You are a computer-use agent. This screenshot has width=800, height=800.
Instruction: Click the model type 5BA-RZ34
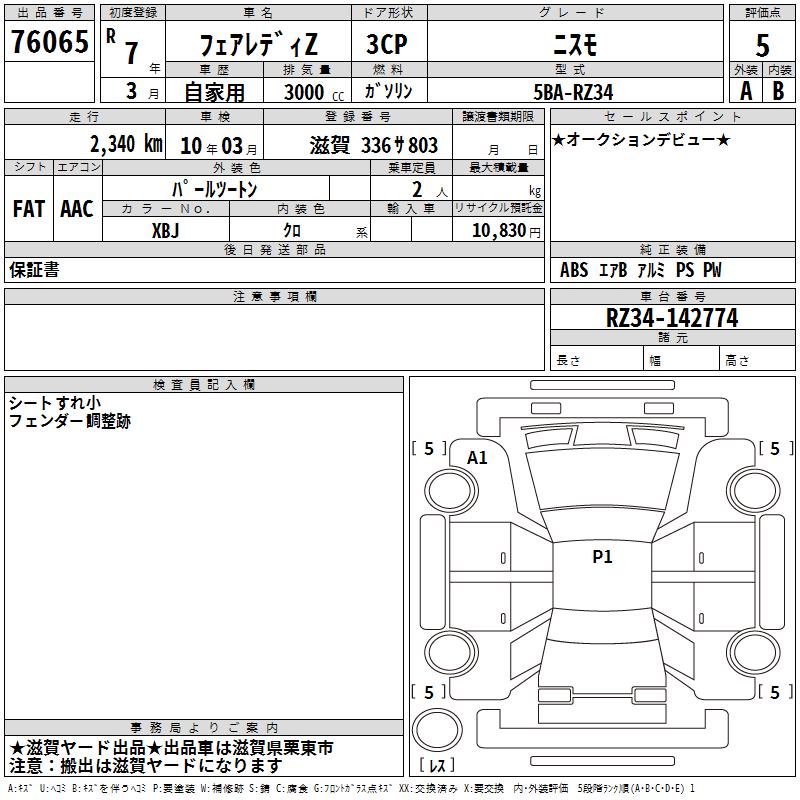tap(574, 91)
